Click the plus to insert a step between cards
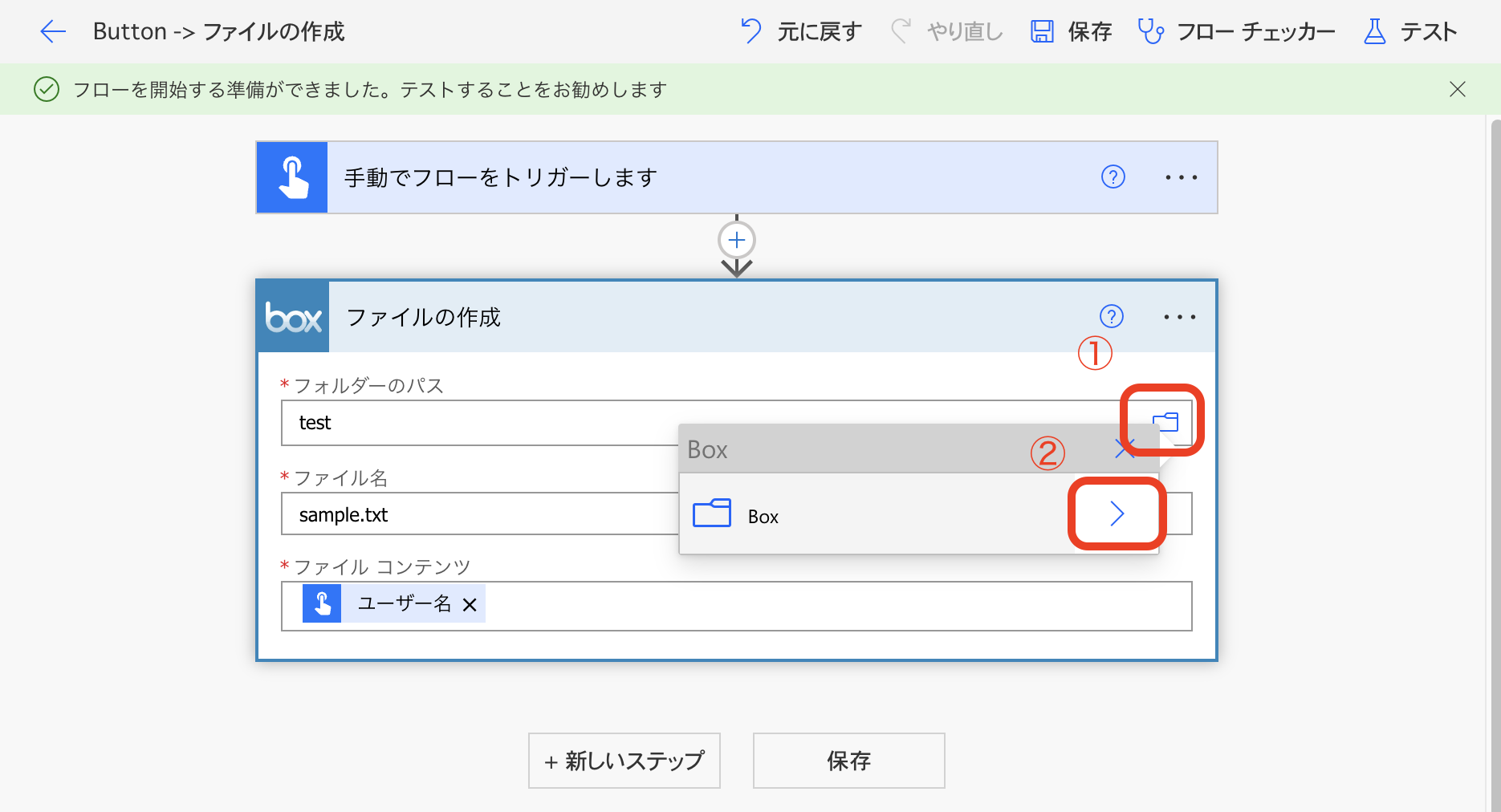Screen dimensions: 1501x812 (x=736, y=240)
